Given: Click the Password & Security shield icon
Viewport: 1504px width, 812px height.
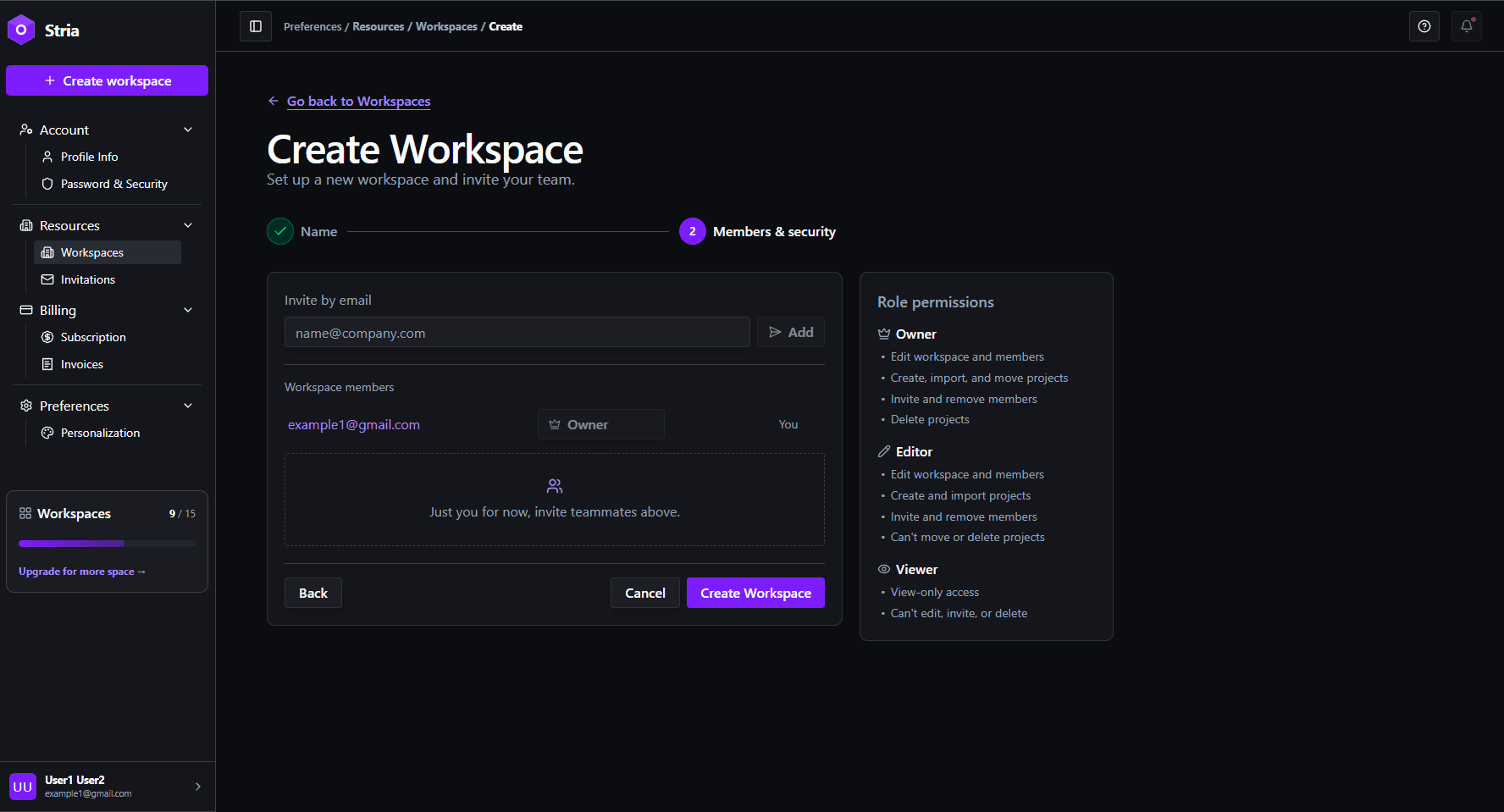Looking at the screenshot, I should pos(47,184).
